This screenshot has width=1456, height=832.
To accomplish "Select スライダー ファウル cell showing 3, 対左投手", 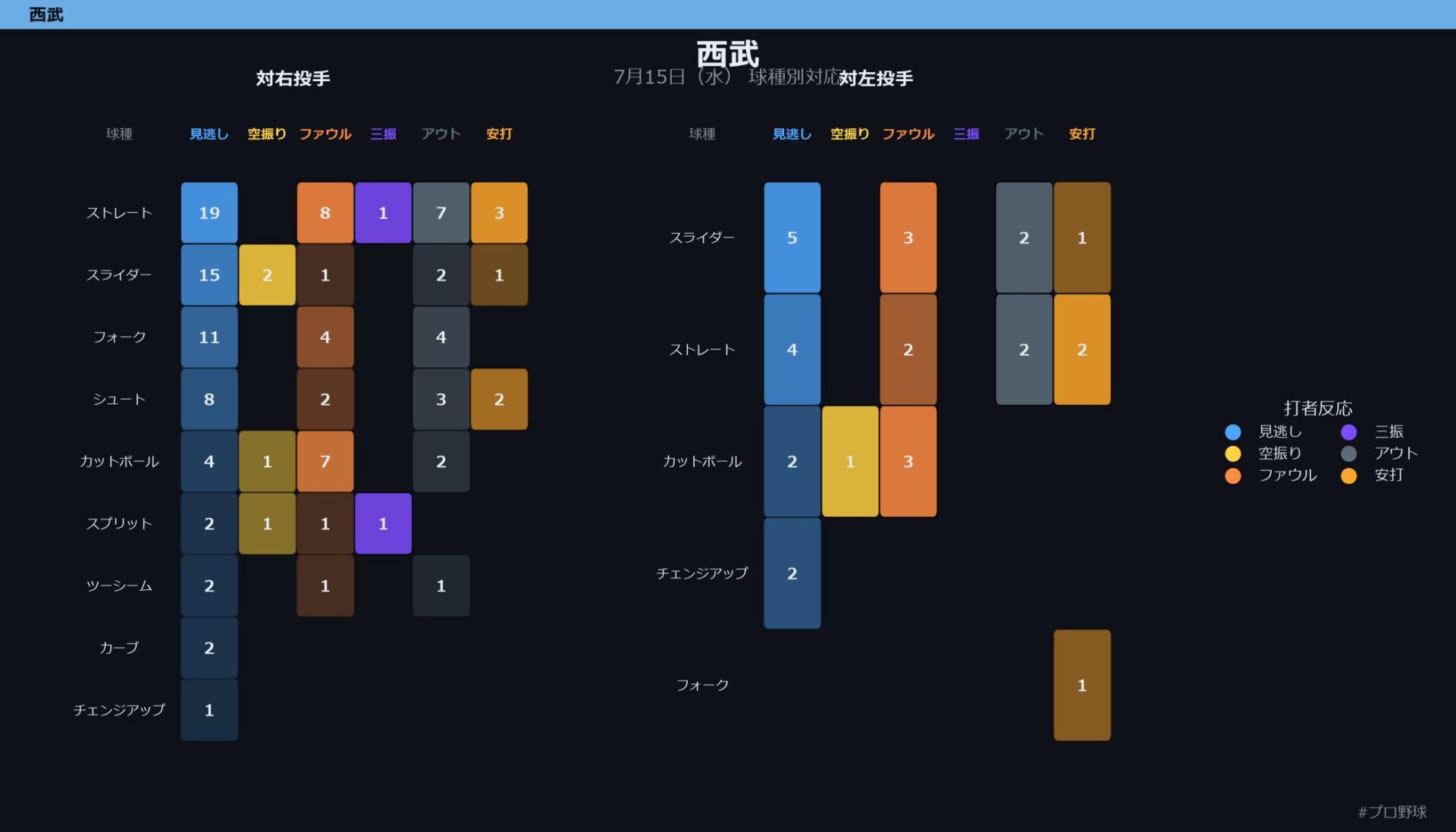I will (x=908, y=238).
